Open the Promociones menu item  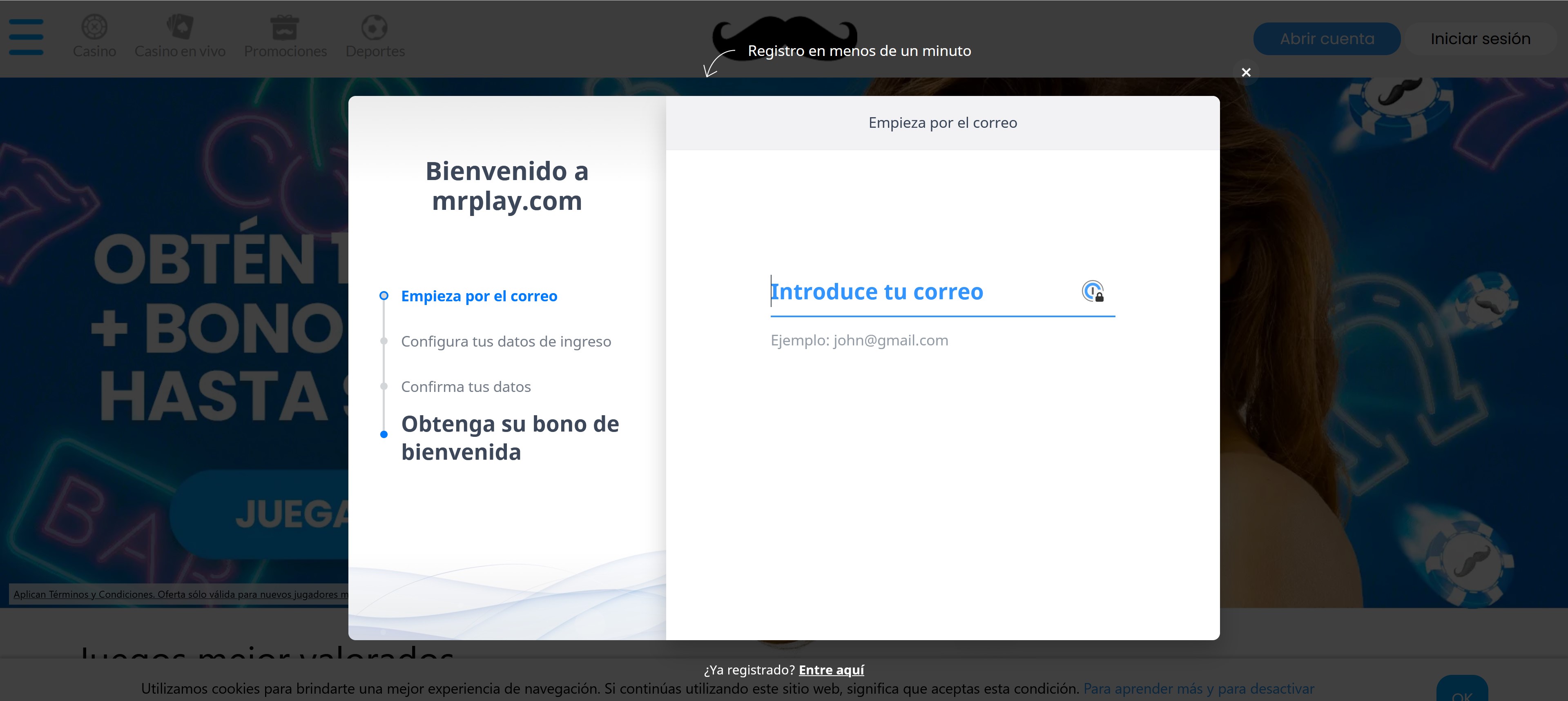click(x=285, y=51)
